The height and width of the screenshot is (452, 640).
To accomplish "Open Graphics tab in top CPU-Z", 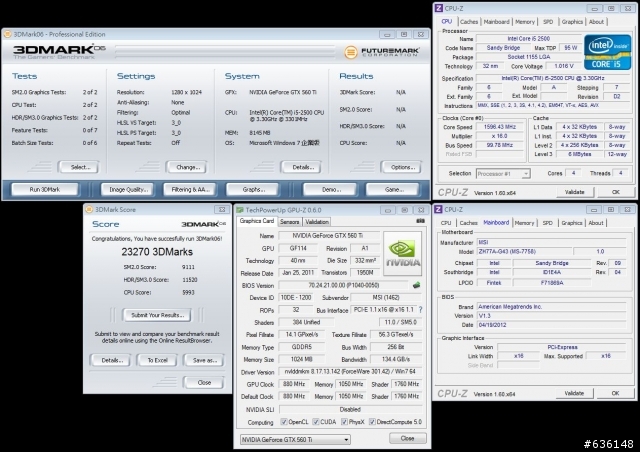I will (572, 22).
